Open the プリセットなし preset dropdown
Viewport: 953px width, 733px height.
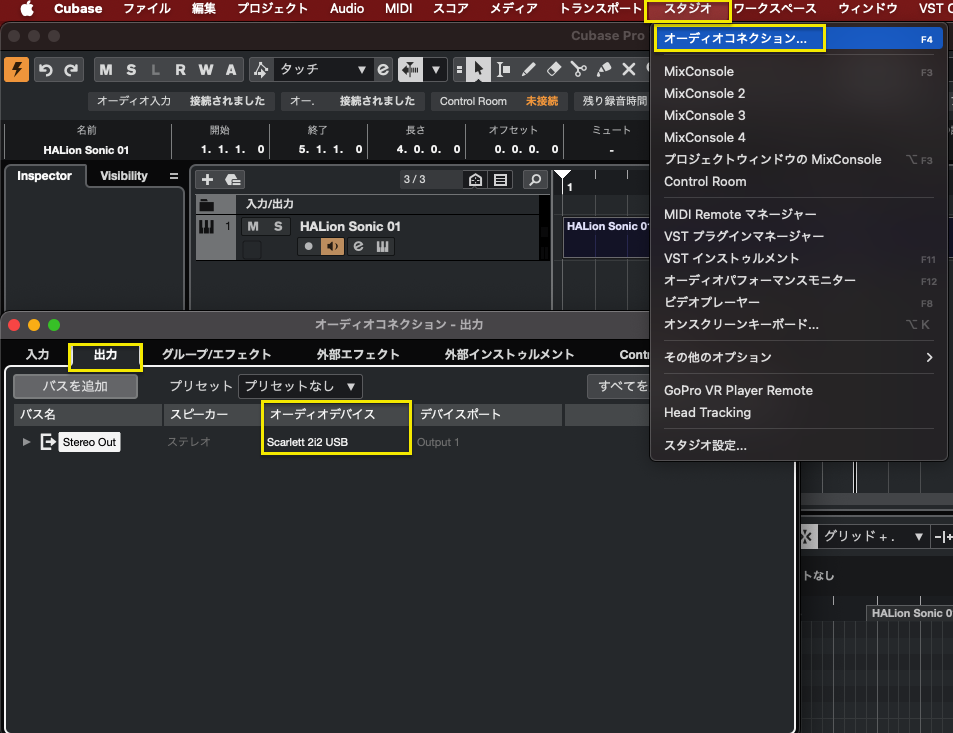pyautogui.click(x=300, y=386)
